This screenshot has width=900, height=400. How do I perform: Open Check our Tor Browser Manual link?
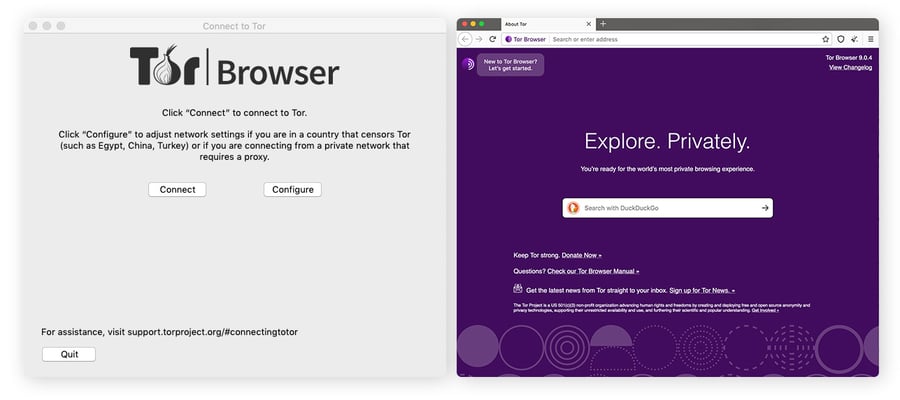593,271
